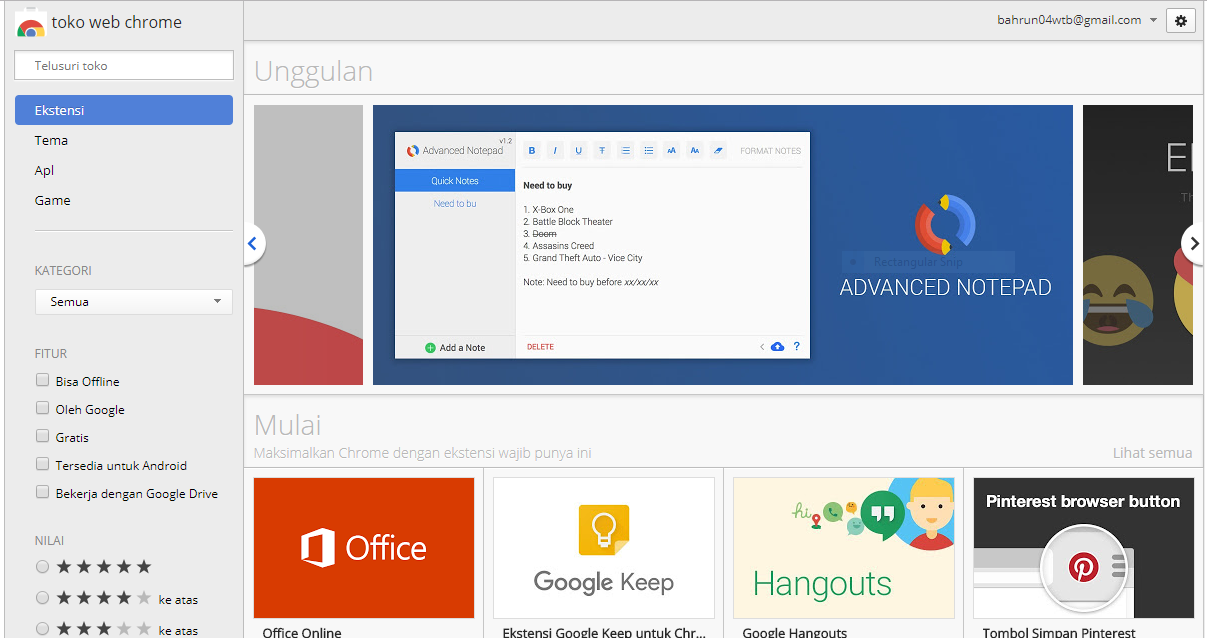Check the Bisa Offline checkbox

[42, 380]
